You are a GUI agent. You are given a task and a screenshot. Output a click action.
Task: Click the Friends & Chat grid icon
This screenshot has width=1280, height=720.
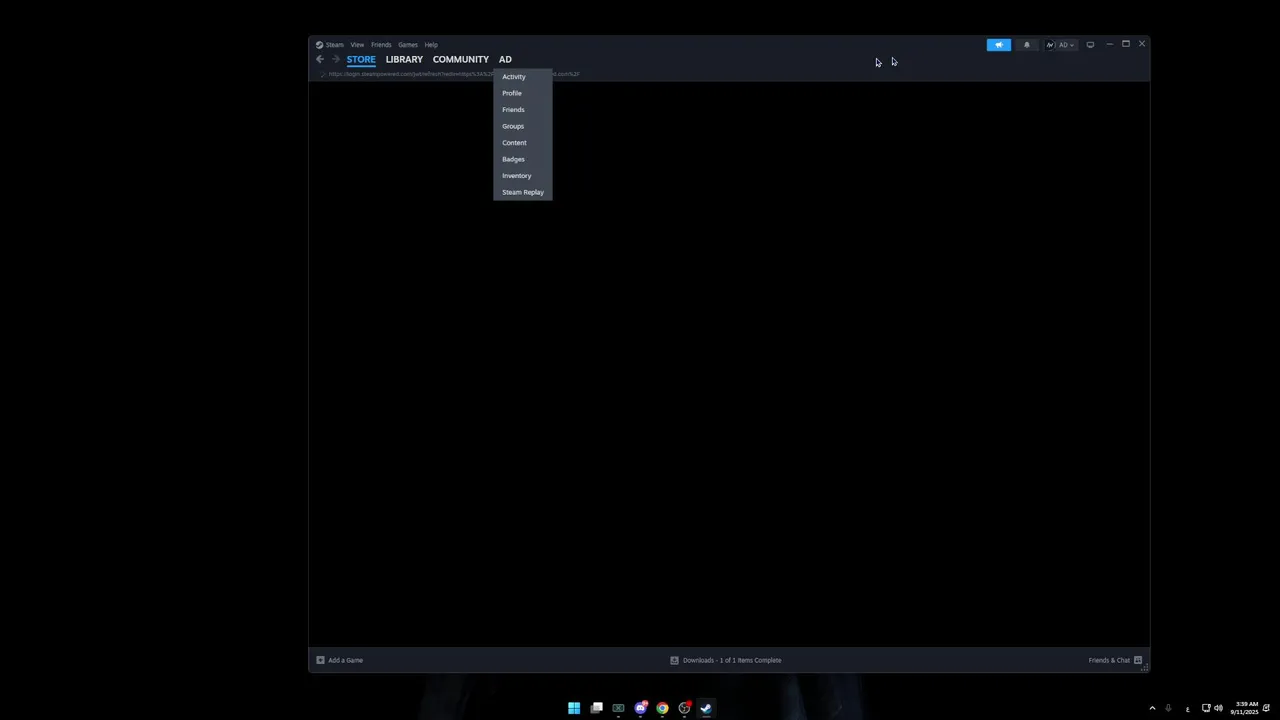point(1138,660)
